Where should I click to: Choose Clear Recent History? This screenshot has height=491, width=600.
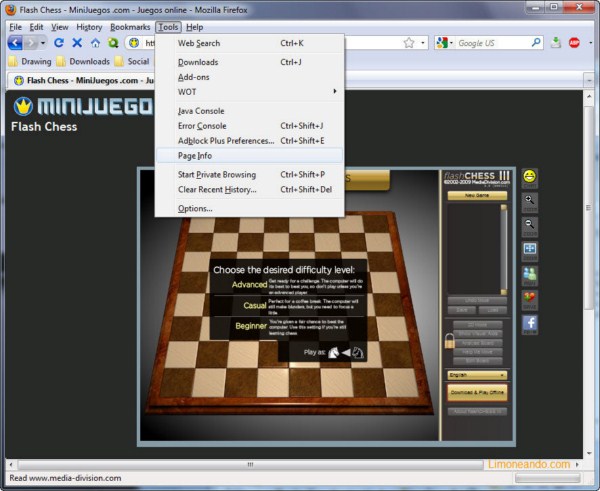pos(249,189)
